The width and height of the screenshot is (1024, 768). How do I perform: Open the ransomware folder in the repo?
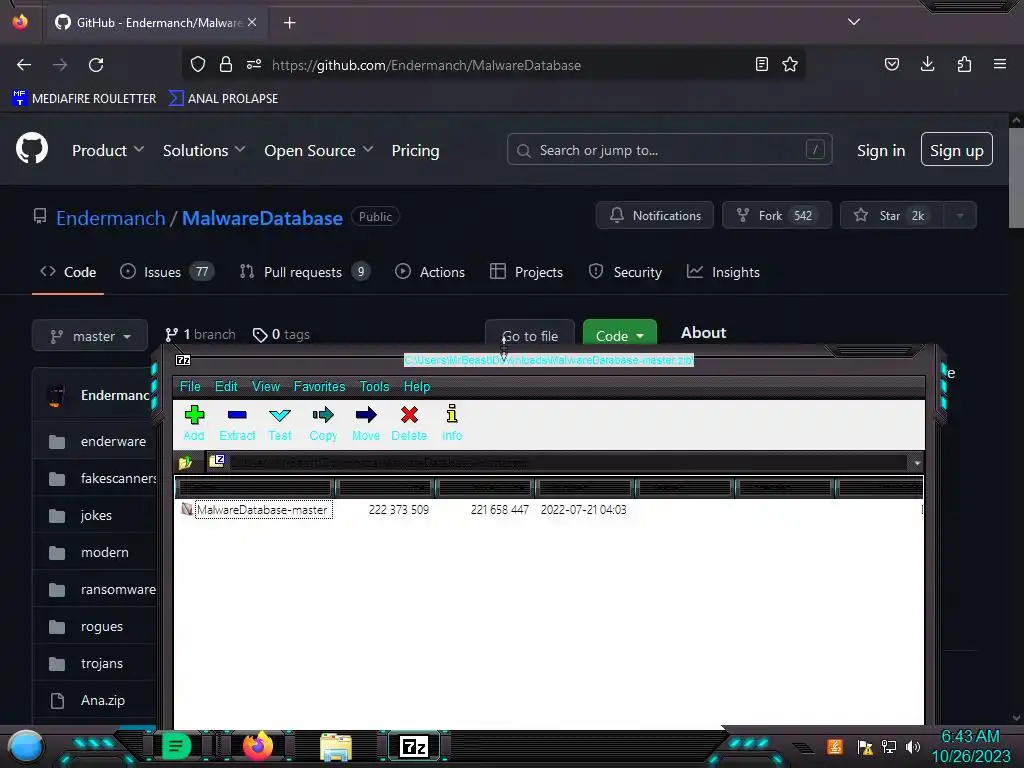click(118, 590)
